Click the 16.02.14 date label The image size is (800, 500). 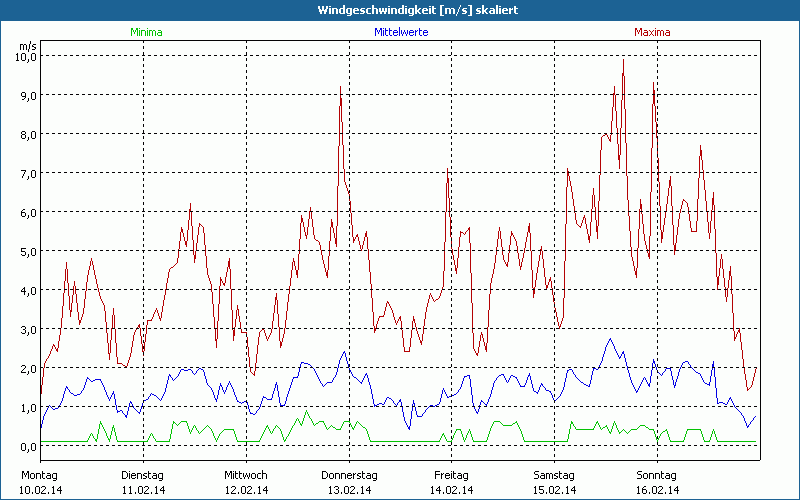(x=657, y=490)
